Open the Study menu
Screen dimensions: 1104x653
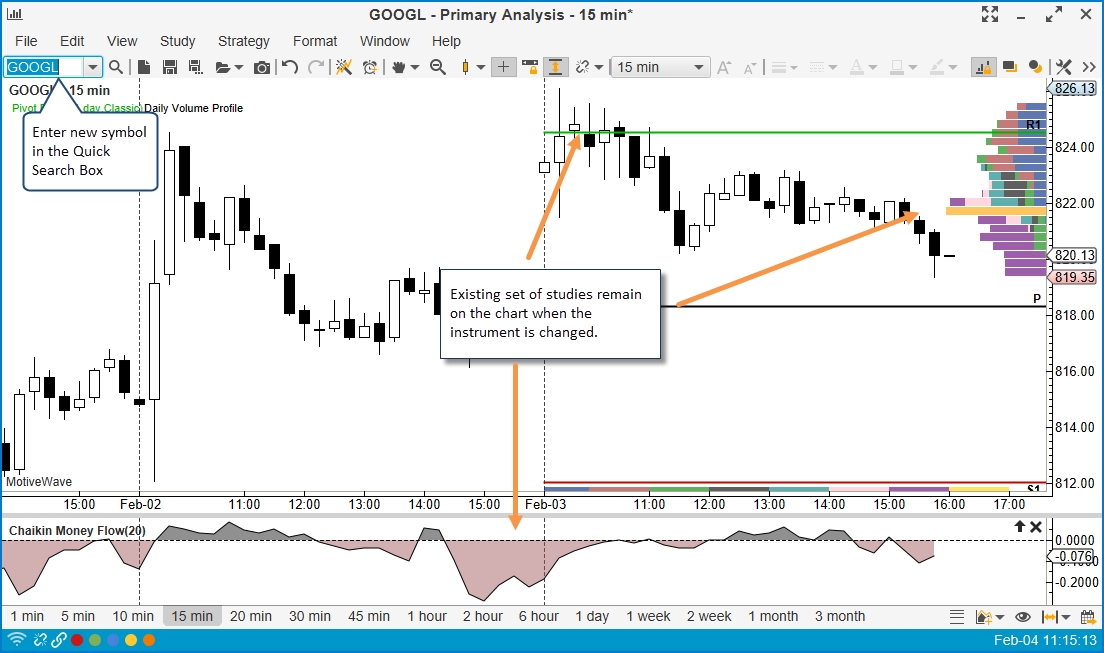177,41
